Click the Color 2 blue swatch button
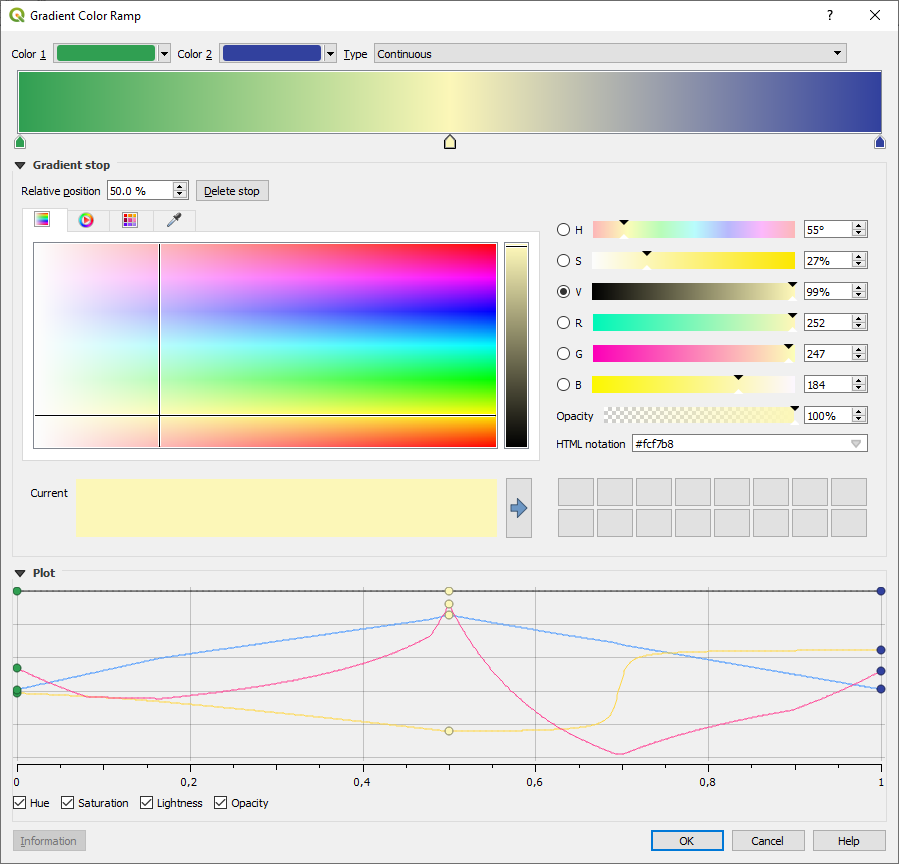 [x=272, y=53]
